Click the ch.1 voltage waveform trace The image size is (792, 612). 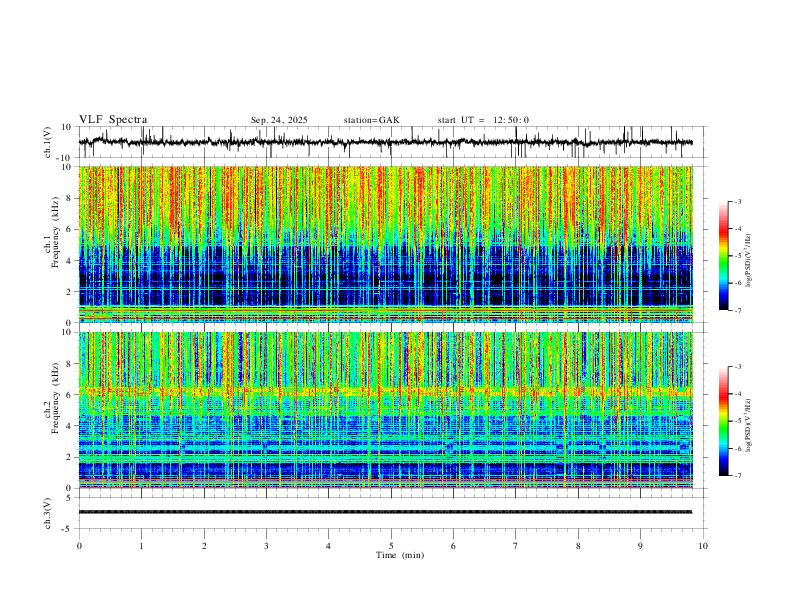tap(385, 142)
